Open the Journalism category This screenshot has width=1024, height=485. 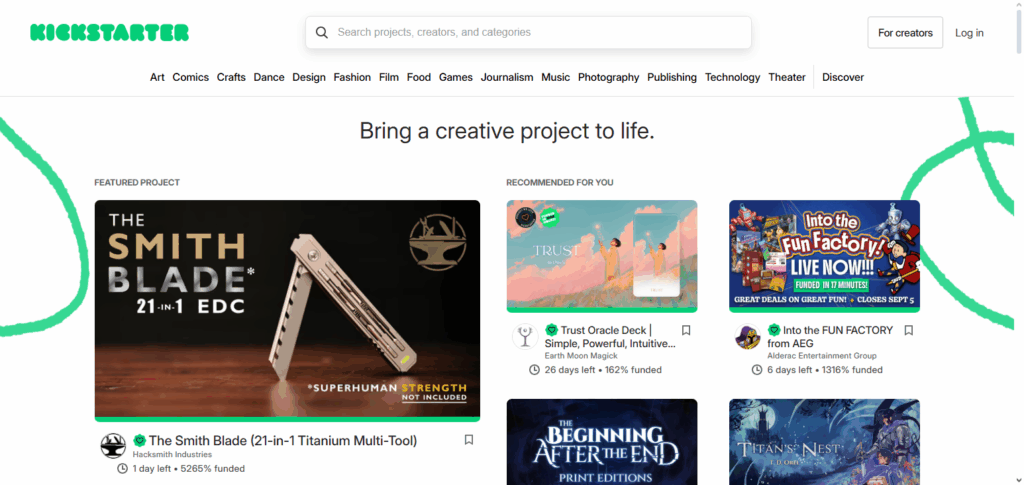[x=507, y=77]
